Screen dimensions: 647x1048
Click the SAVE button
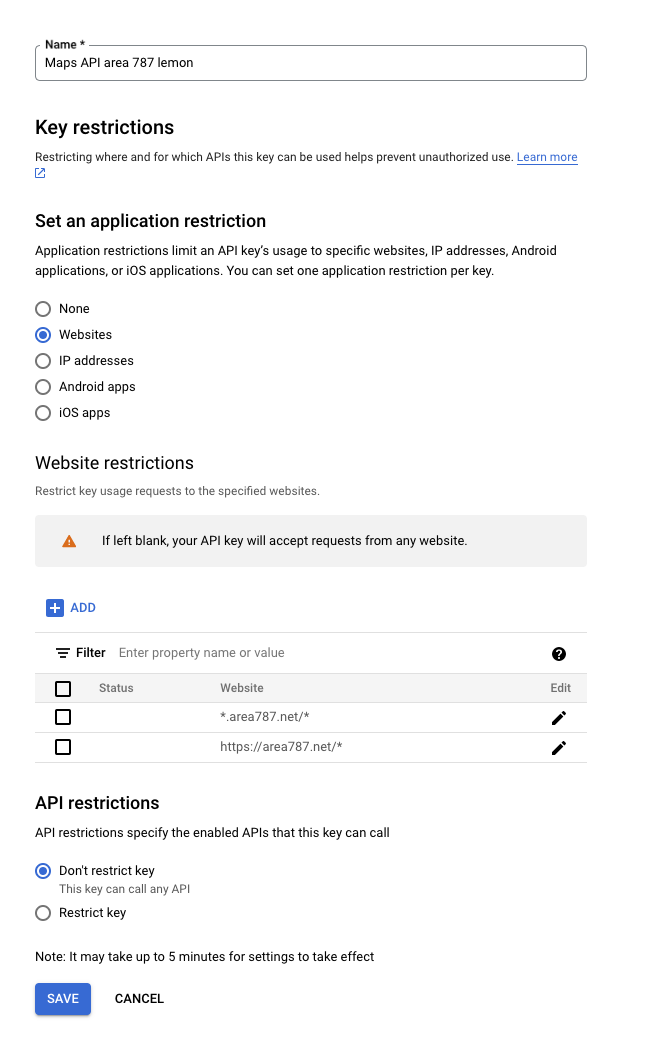click(x=62, y=998)
